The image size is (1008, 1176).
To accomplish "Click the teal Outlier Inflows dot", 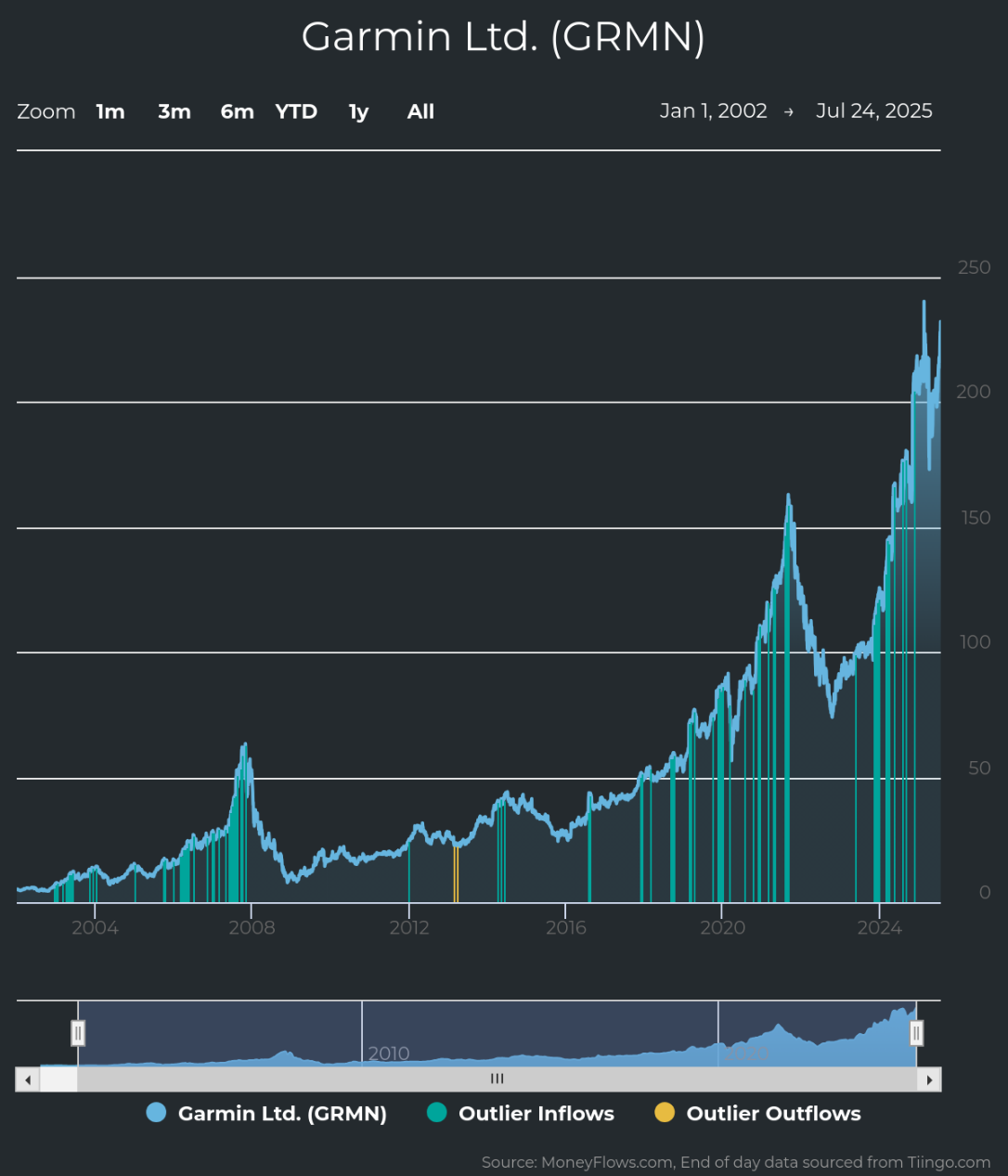I will (436, 1113).
